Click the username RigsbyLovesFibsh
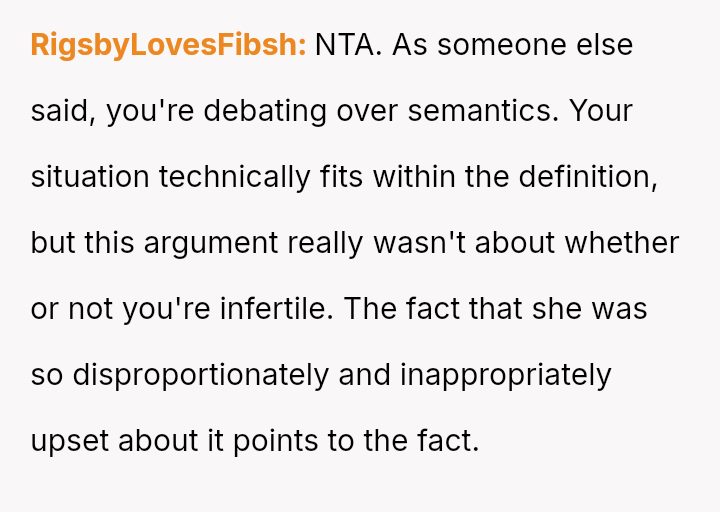Screen dimensions: 720x512 click(168, 46)
